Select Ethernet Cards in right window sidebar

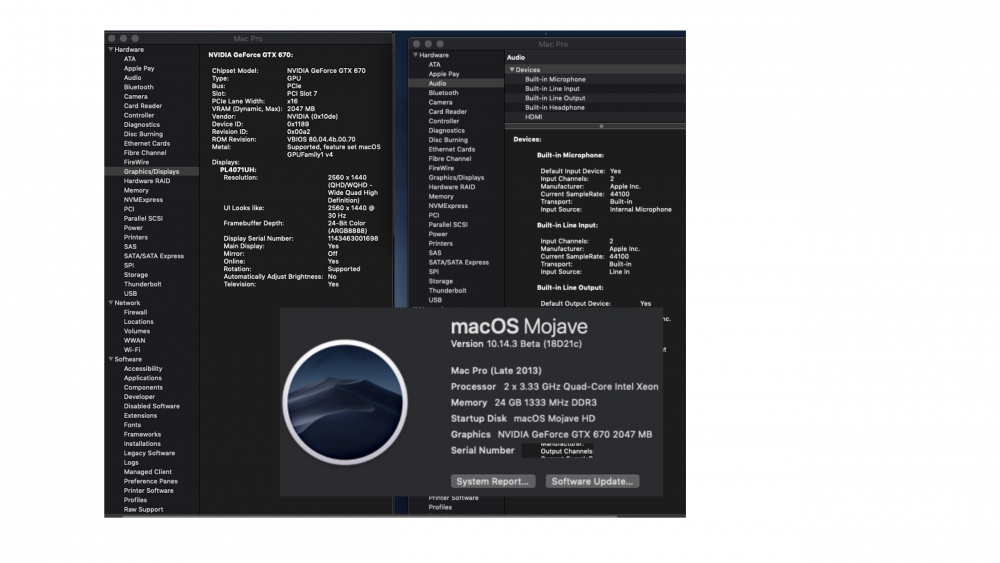(x=452, y=149)
